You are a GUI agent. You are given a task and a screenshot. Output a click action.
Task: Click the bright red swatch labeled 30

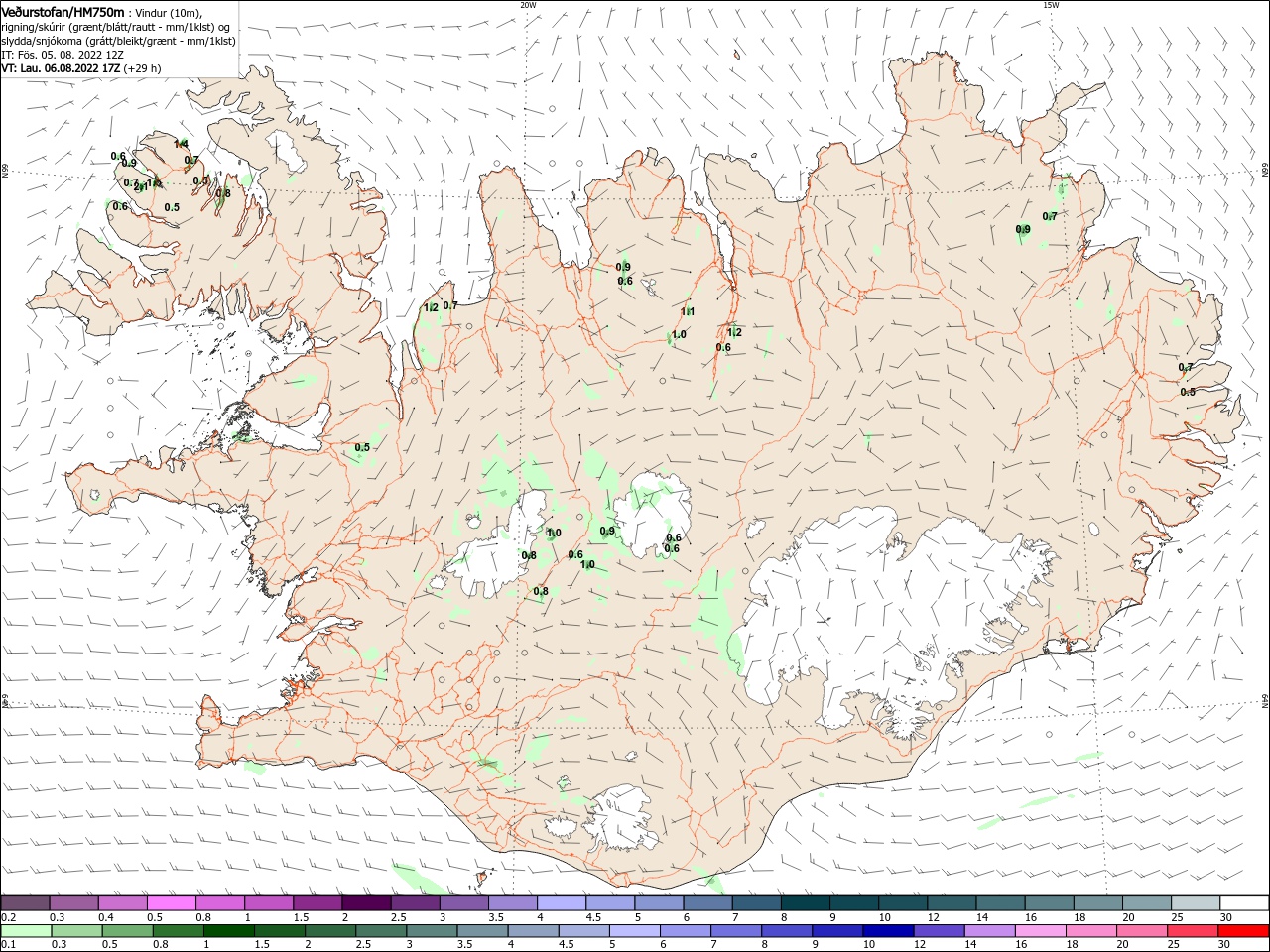point(1243,931)
